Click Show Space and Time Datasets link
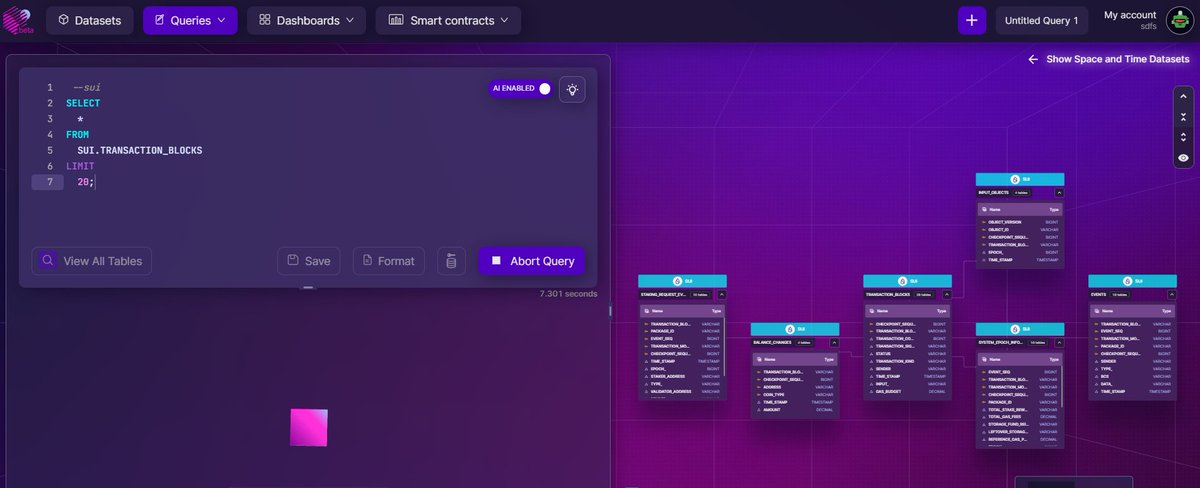The width and height of the screenshot is (1200, 488). (x=1118, y=60)
